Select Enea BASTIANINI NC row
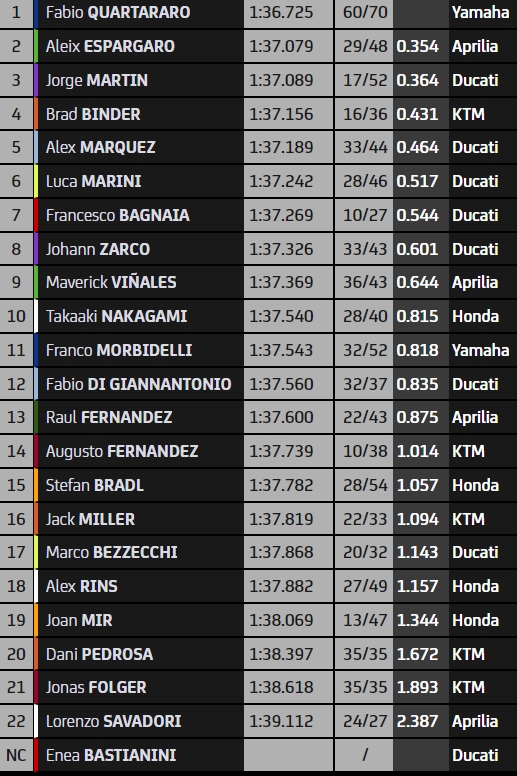517x776 pixels. [x=258, y=755]
